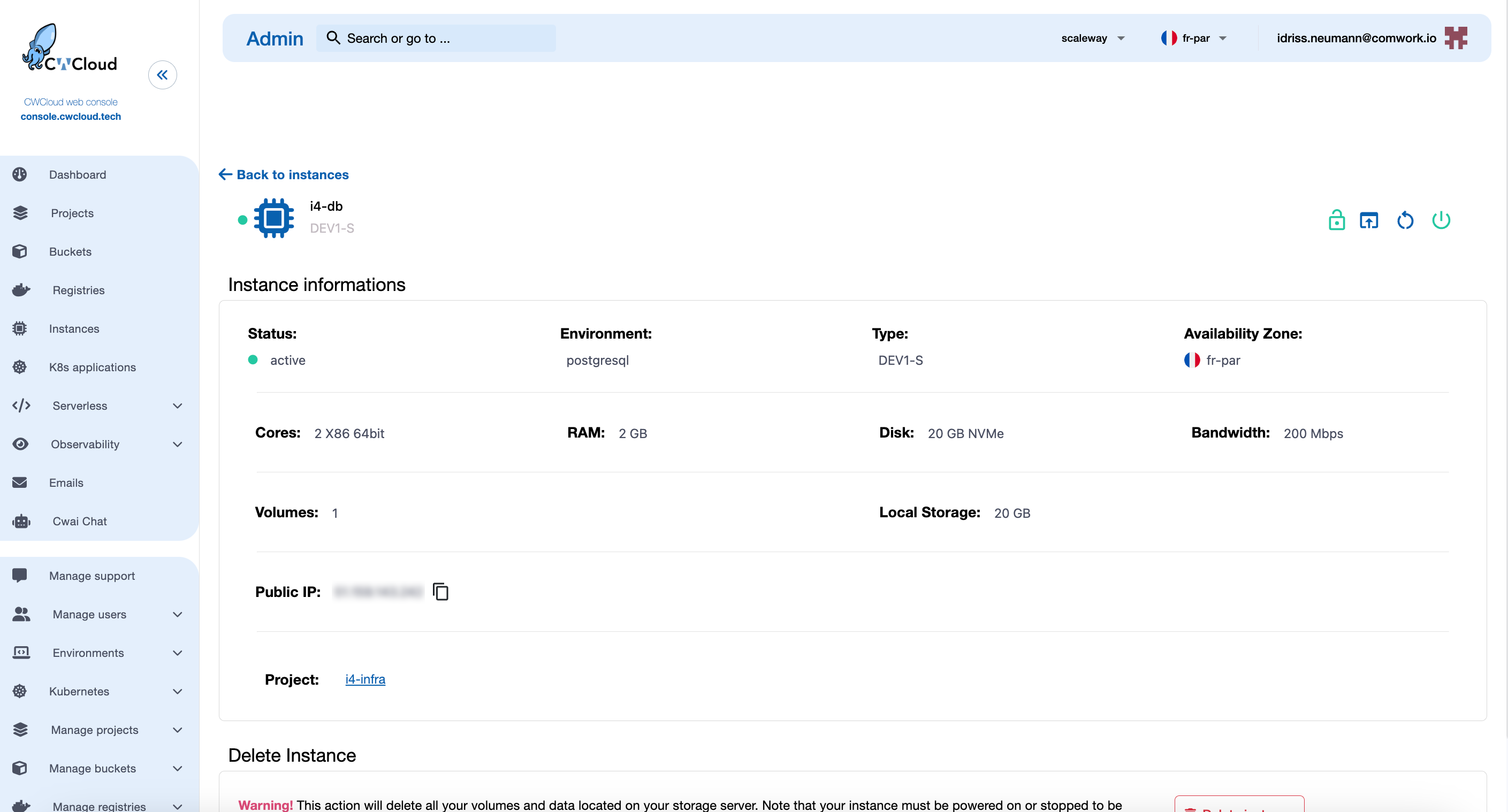Click the CWCloud squid logo
1508x812 pixels.
click(x=70, y=48)
